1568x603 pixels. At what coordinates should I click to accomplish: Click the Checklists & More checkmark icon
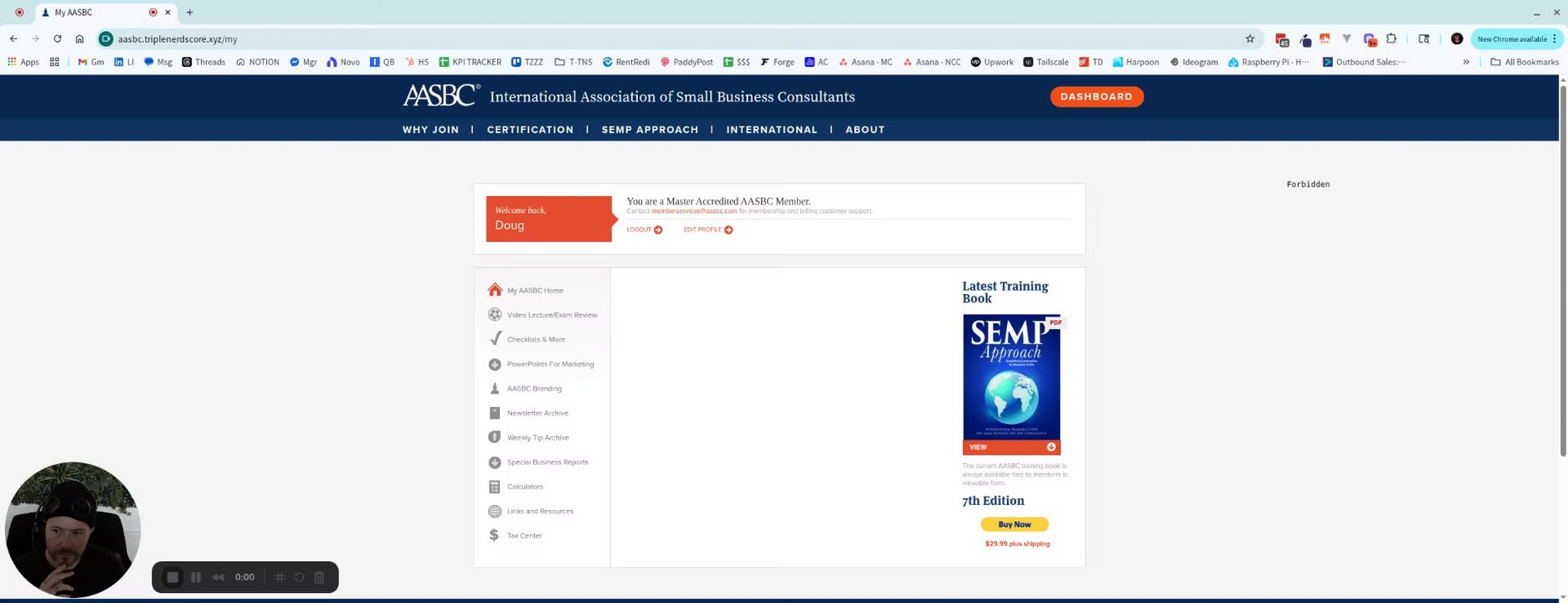(495, 339)
